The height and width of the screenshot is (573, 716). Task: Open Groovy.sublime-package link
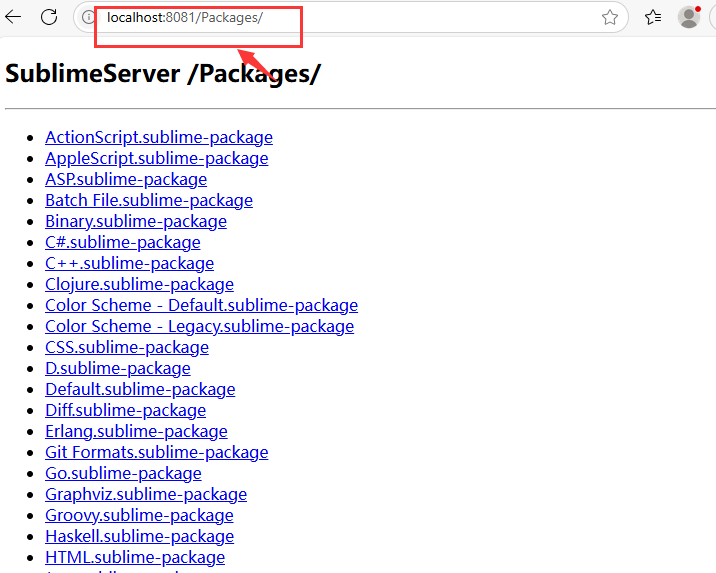click(x=139, y=515)
